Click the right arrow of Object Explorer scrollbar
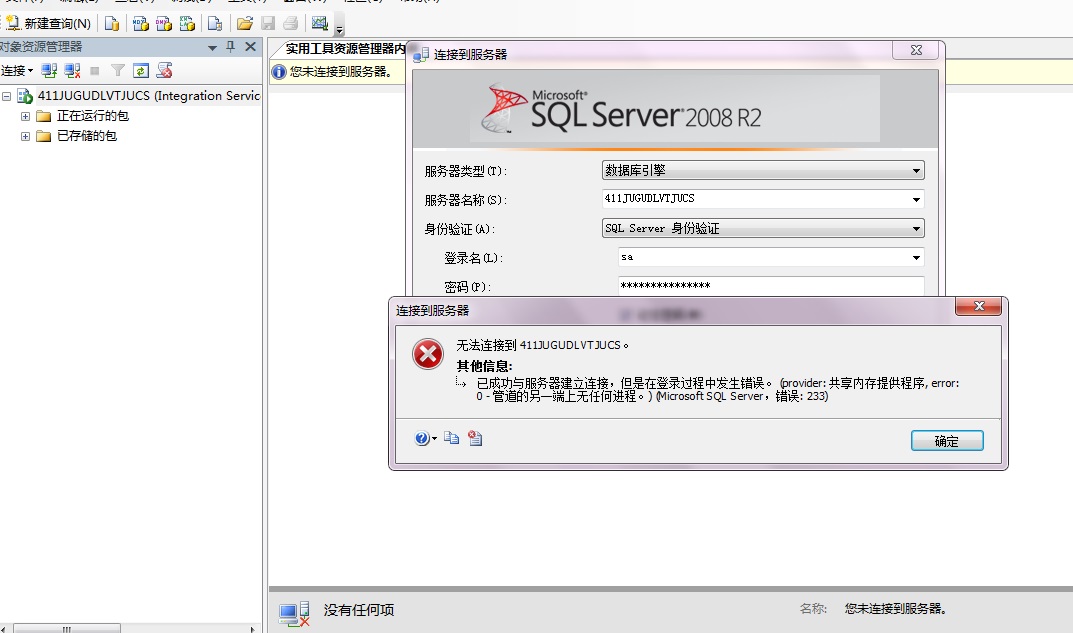 253,629
